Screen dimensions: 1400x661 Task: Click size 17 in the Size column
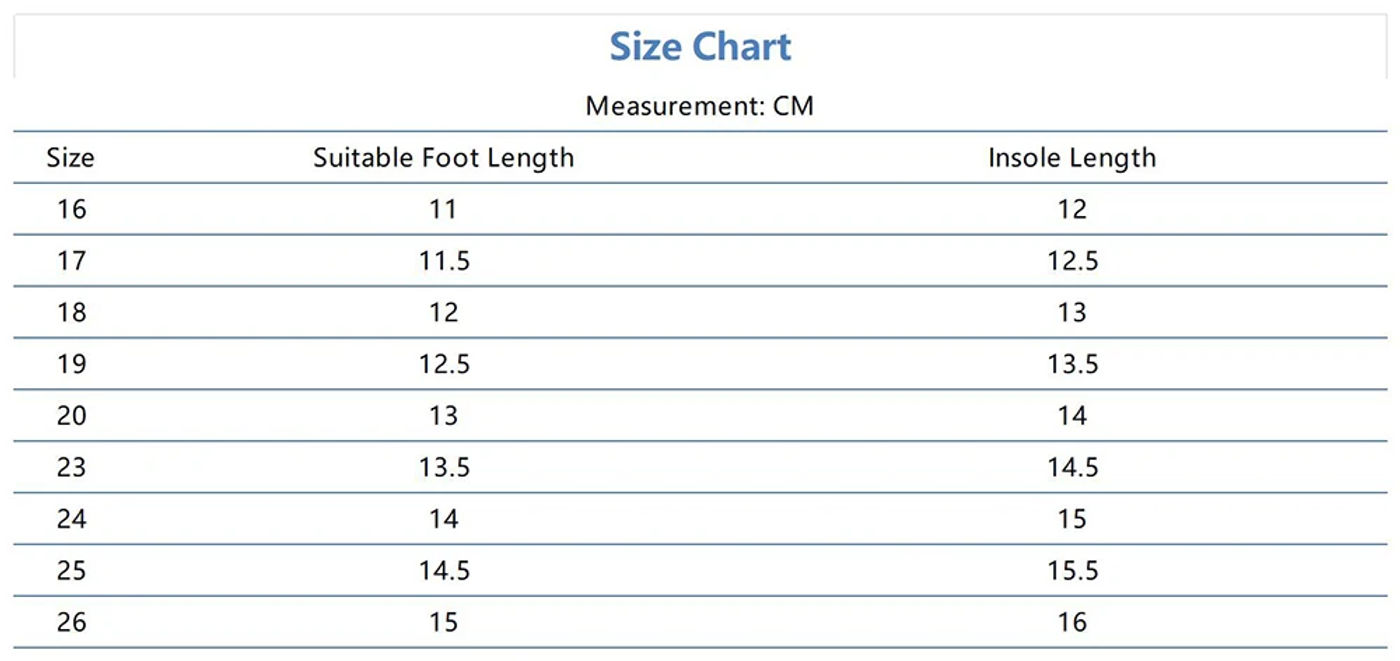coord(71,261)
